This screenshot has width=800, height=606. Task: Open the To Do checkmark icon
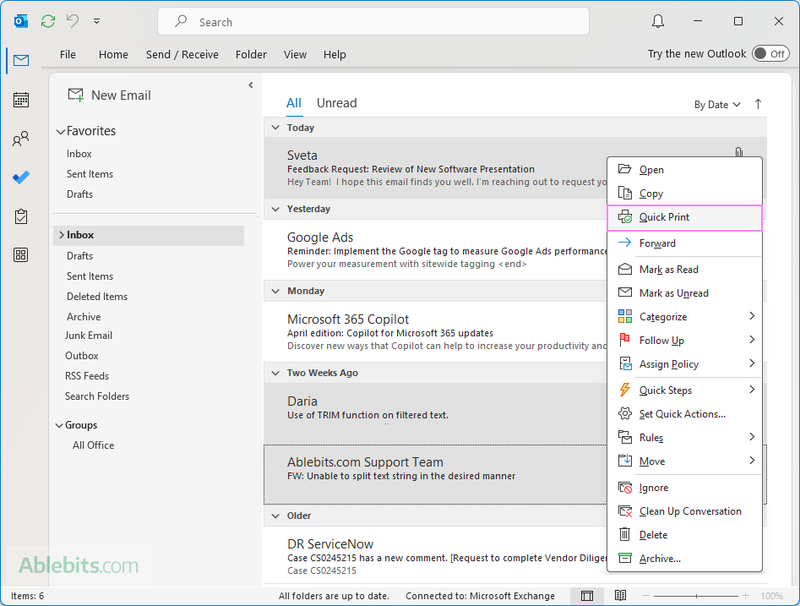click(21, 178)
